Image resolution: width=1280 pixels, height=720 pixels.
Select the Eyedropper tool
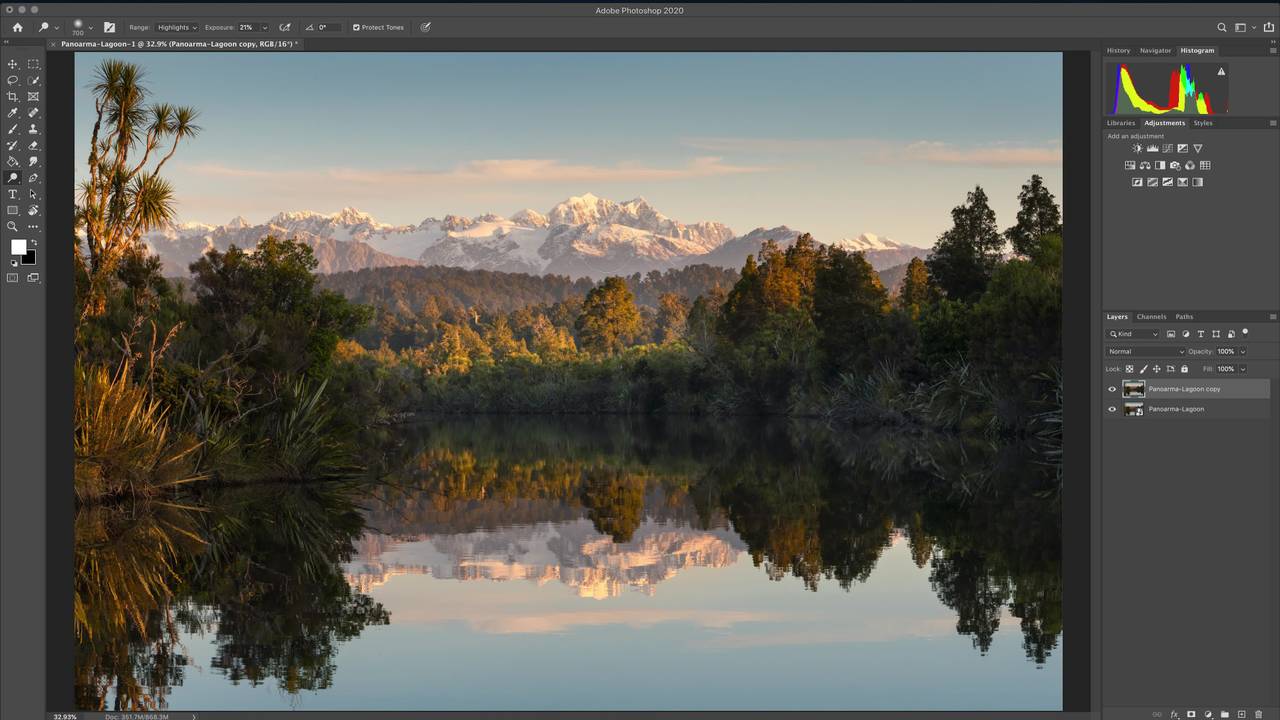[x=13, y=113]
